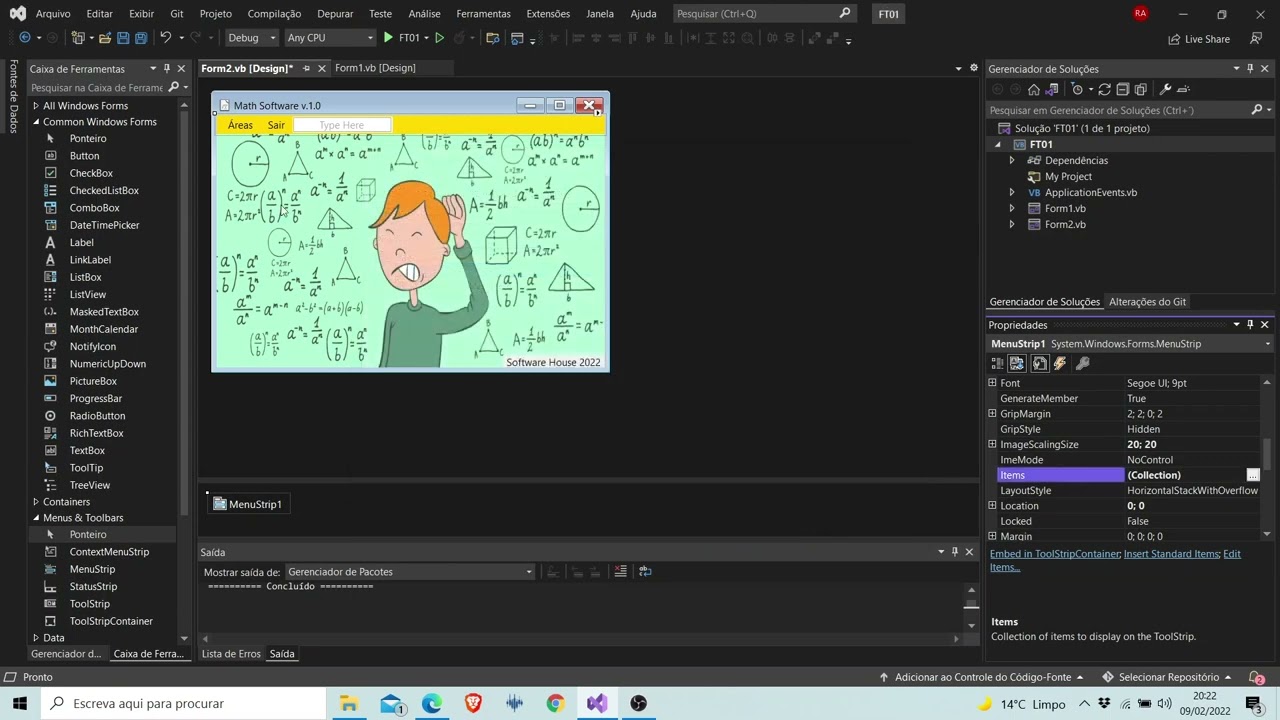The image size is (1280, 720).
Task: Click Sync refresh icon in Solution Explorer
Action: click(x=1105, y=89)
